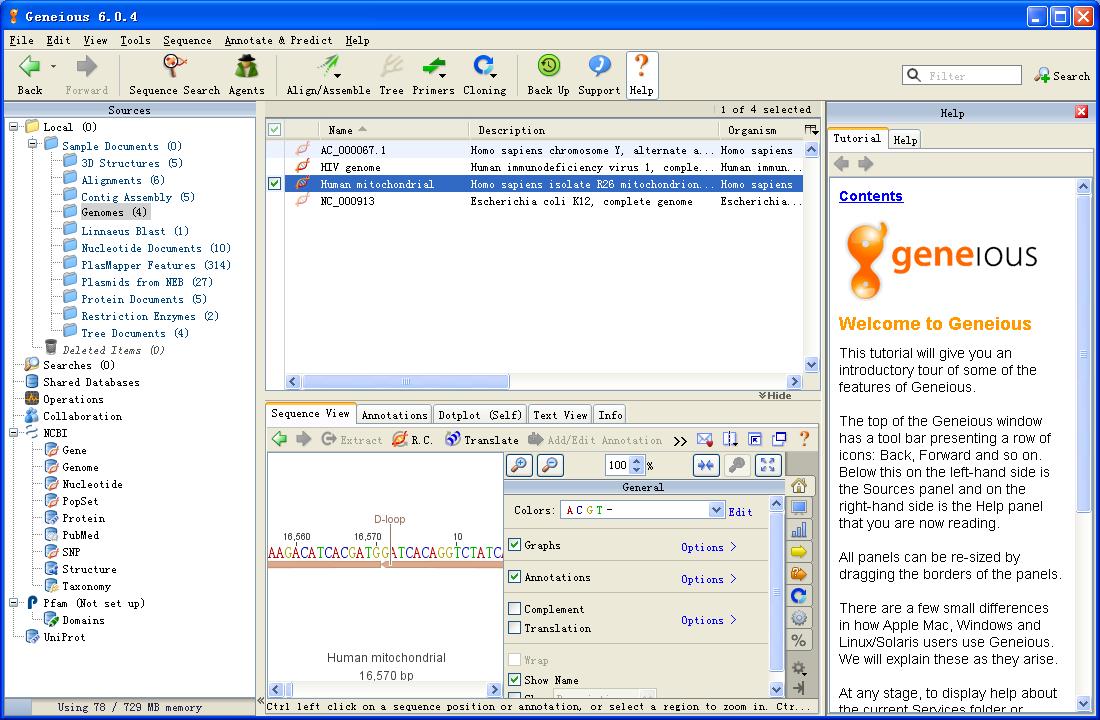Click Hide above the sequence viewer
Image resolution: width=1100 pixels, height=720 pixels.
(775, 396)
